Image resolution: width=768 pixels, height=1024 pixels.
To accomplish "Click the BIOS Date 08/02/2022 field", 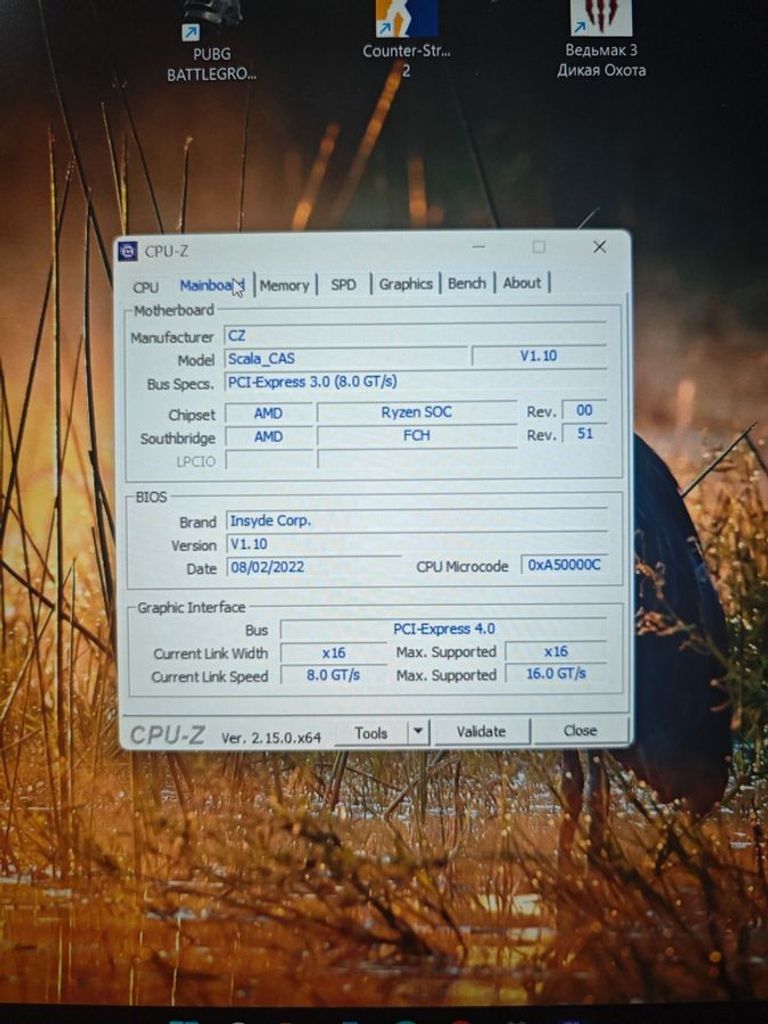I will coord(313,566).
